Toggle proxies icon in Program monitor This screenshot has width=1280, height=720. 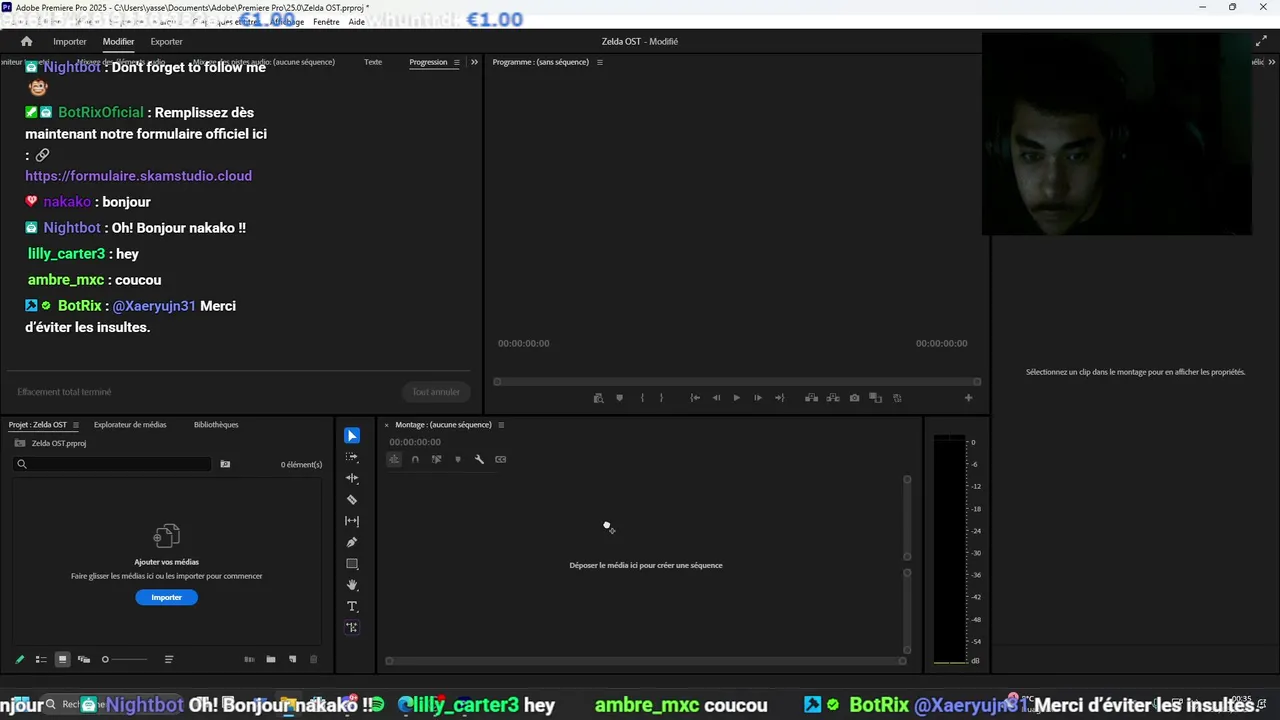(897, 398)
